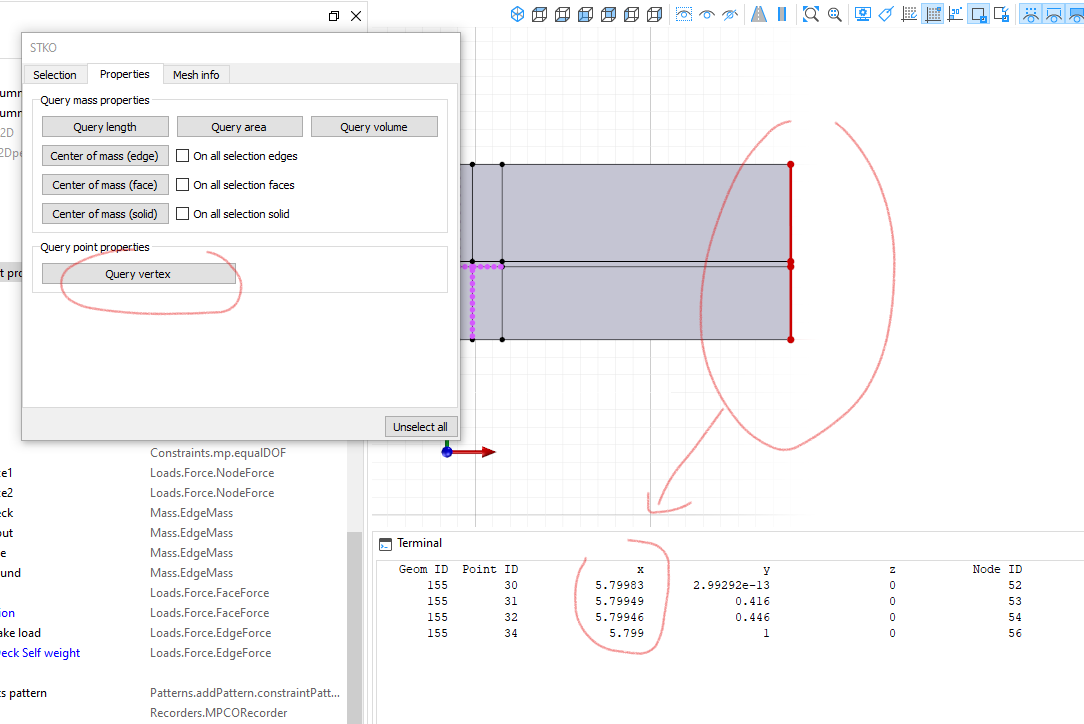
Task: Open the Mesh info tab
Action: point(196,75)
